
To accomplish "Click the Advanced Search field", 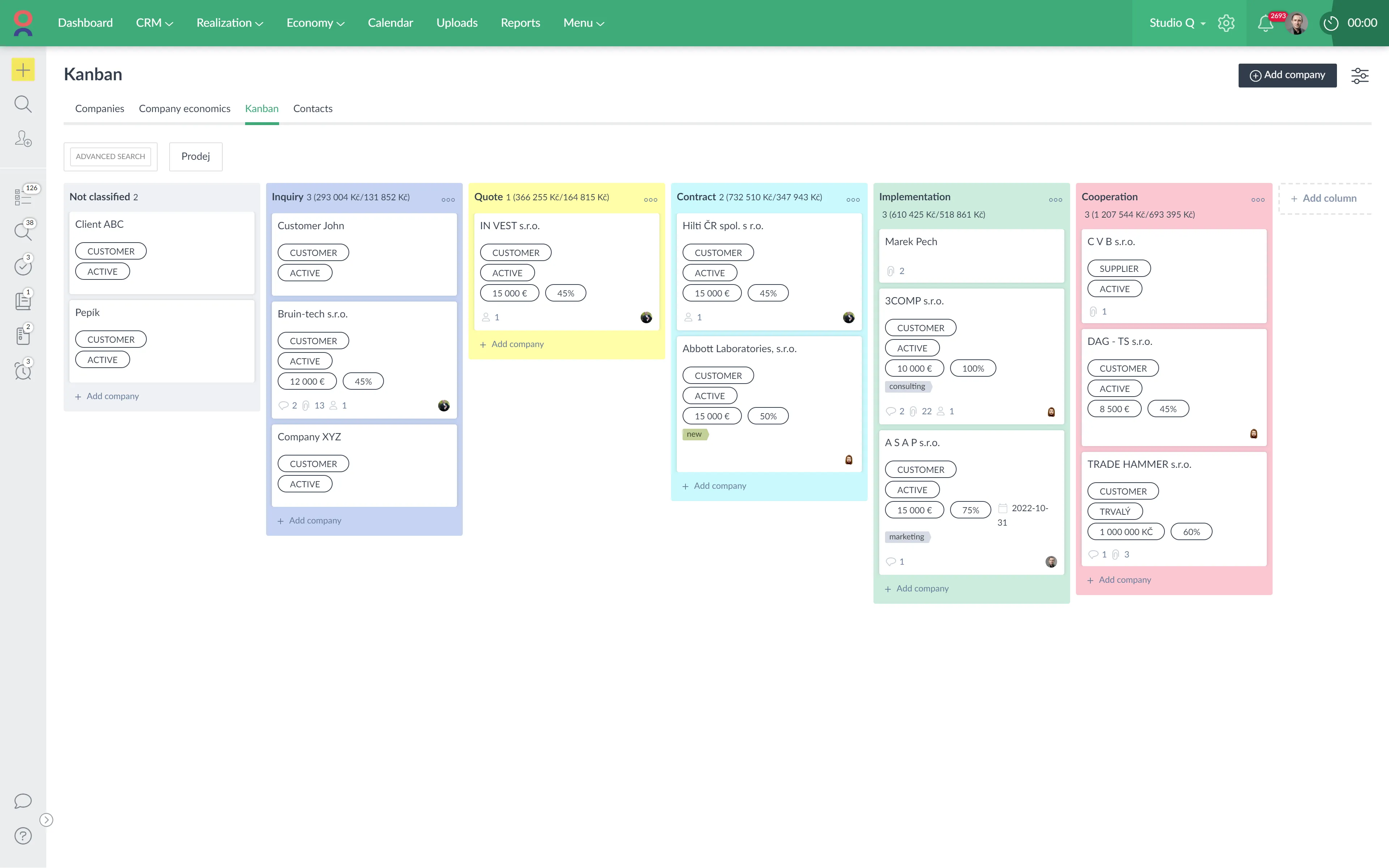I will [110, 156].
